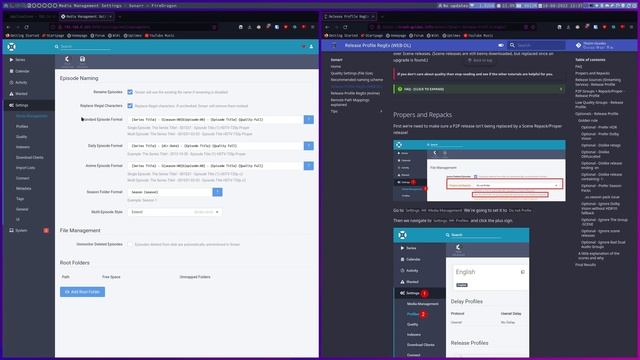Open Quality Settings (File Size) guide page
Image resolution: width=640 pixels, height=360 pixels.
click(352, 73)
